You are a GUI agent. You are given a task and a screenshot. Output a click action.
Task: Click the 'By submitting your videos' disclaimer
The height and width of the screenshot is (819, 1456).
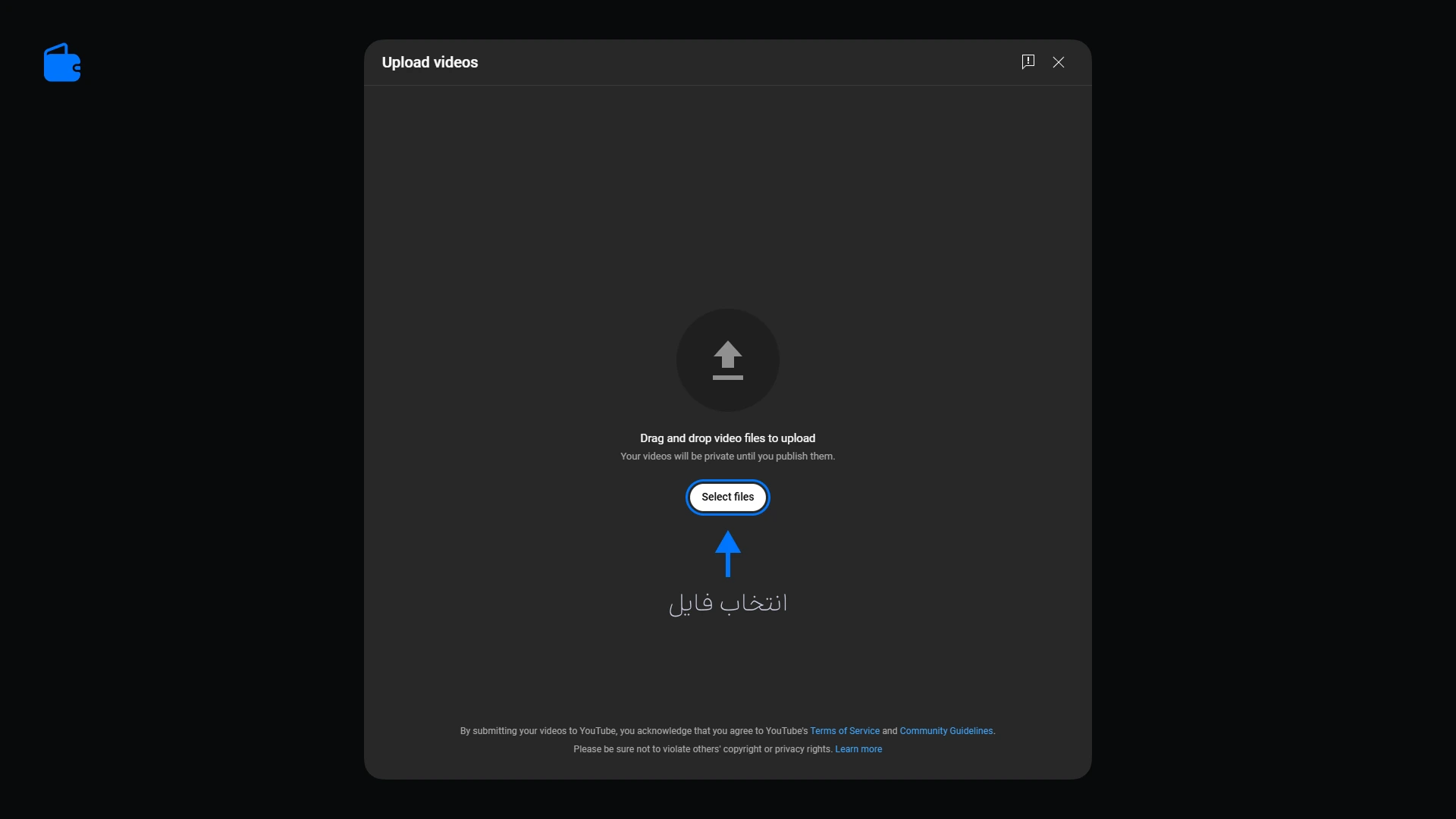pyautogui.click(x=634, y=731)
